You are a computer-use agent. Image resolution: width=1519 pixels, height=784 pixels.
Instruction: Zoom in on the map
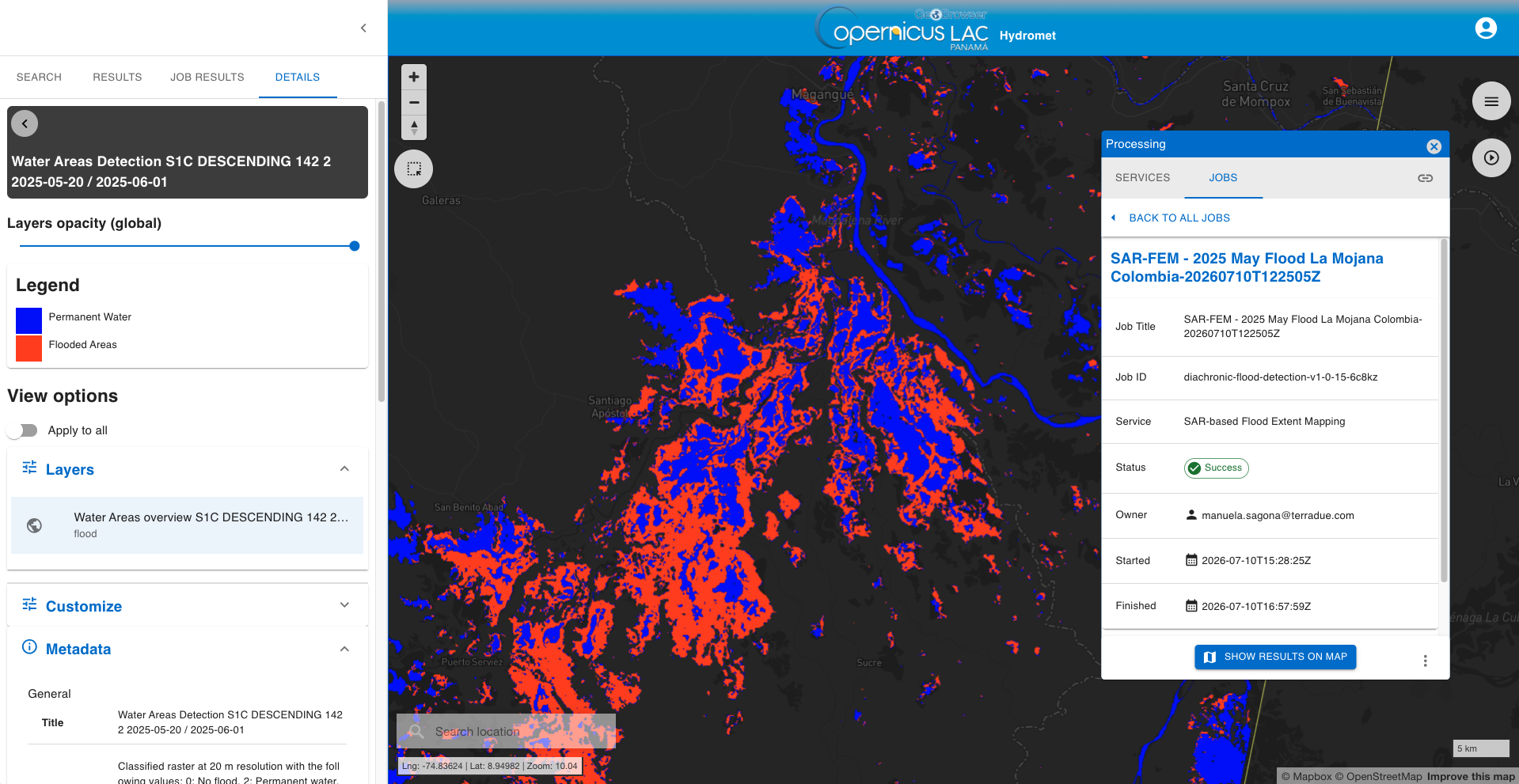point(414,78)
